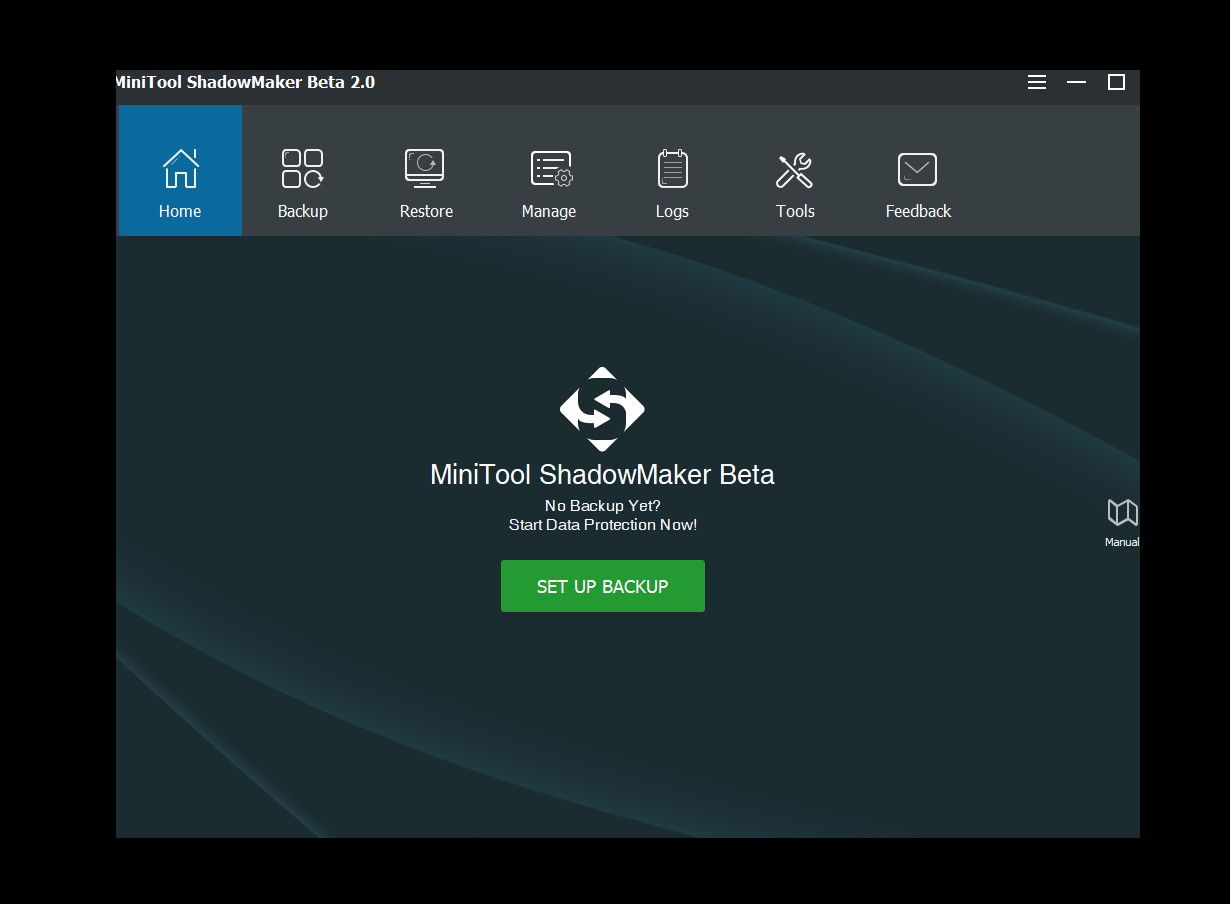Maximize the ShadowMaker window

[x=1117, y=82]
